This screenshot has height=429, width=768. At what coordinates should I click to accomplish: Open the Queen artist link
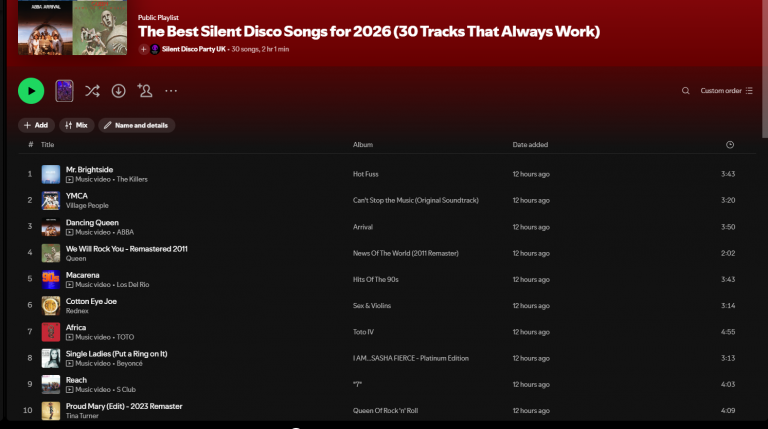pos(76,259)
